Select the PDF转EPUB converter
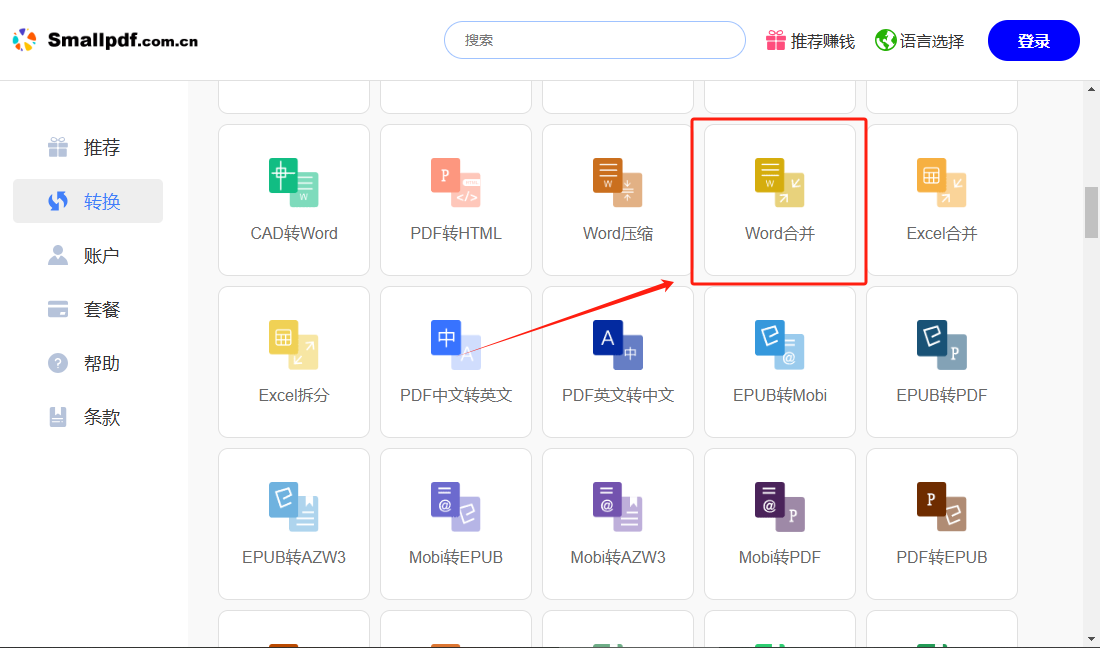Viewport: 1100px width, 648px height. click(x=941, y=524)
